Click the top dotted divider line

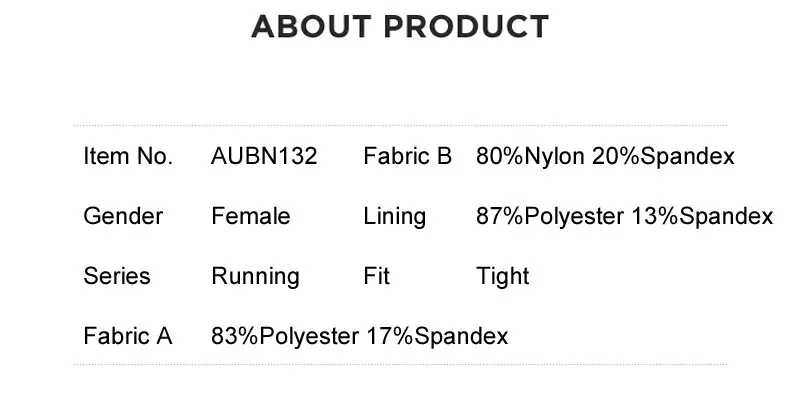(x=400, y=125)
